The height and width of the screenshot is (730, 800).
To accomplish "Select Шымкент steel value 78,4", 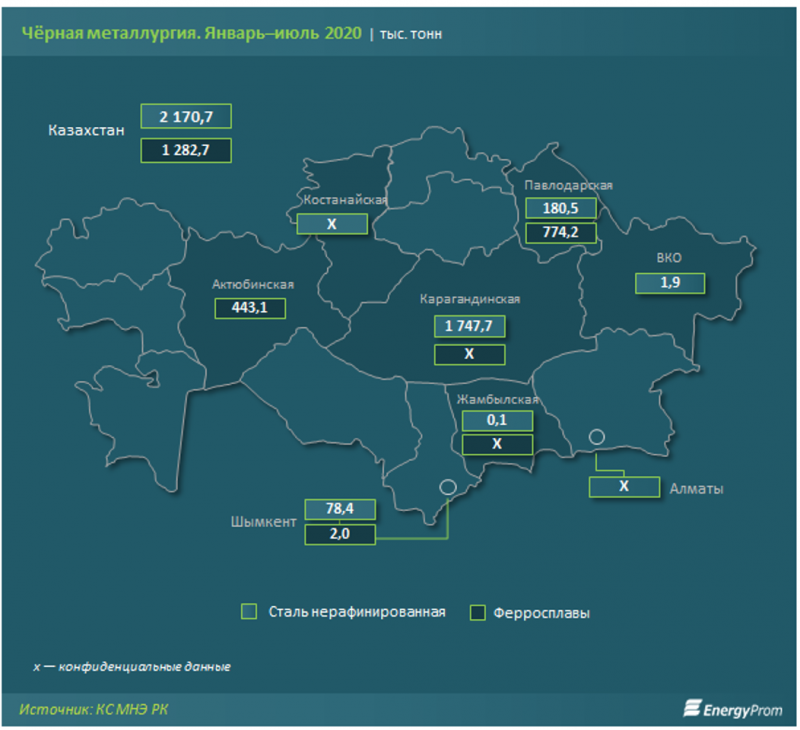I will click(341, 510).
